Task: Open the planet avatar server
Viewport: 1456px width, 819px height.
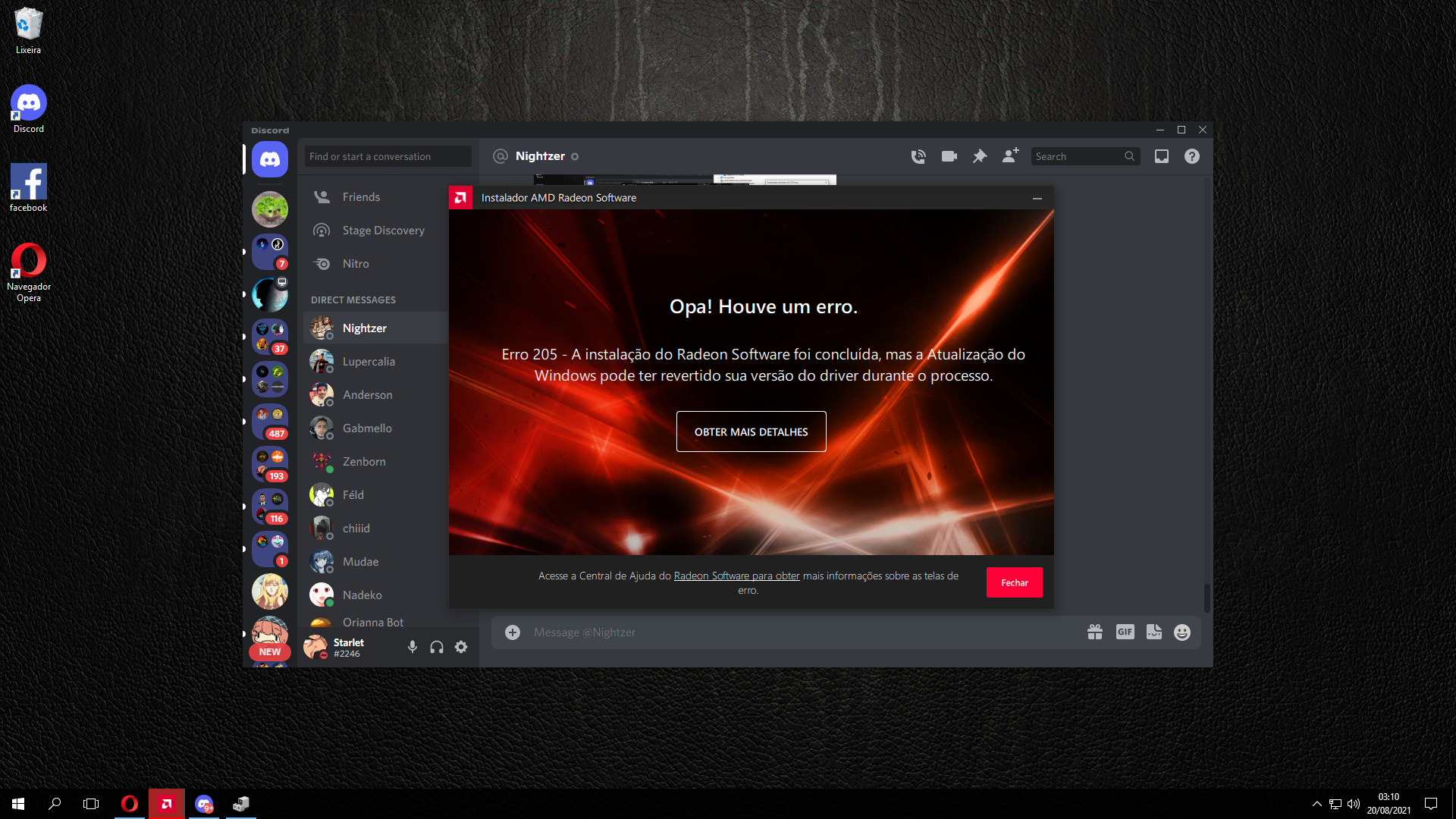Action: (x=270, y=294)
